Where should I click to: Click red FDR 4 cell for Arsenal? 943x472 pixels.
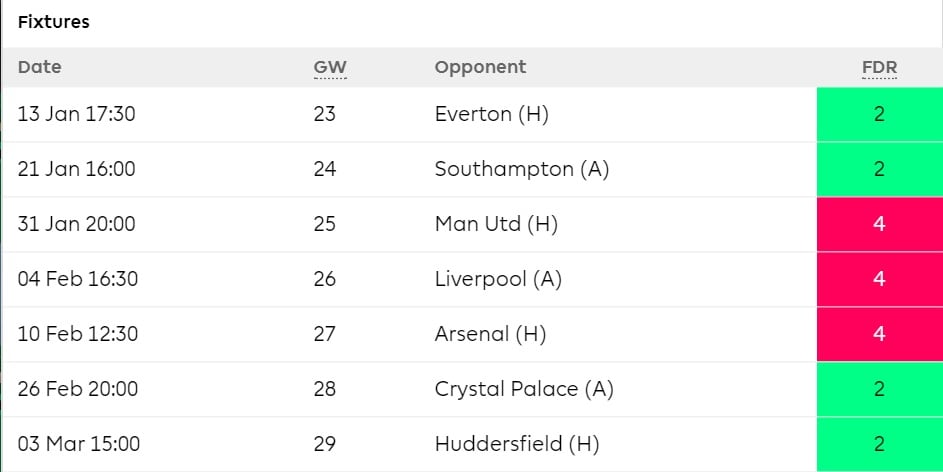click(879, 334)
